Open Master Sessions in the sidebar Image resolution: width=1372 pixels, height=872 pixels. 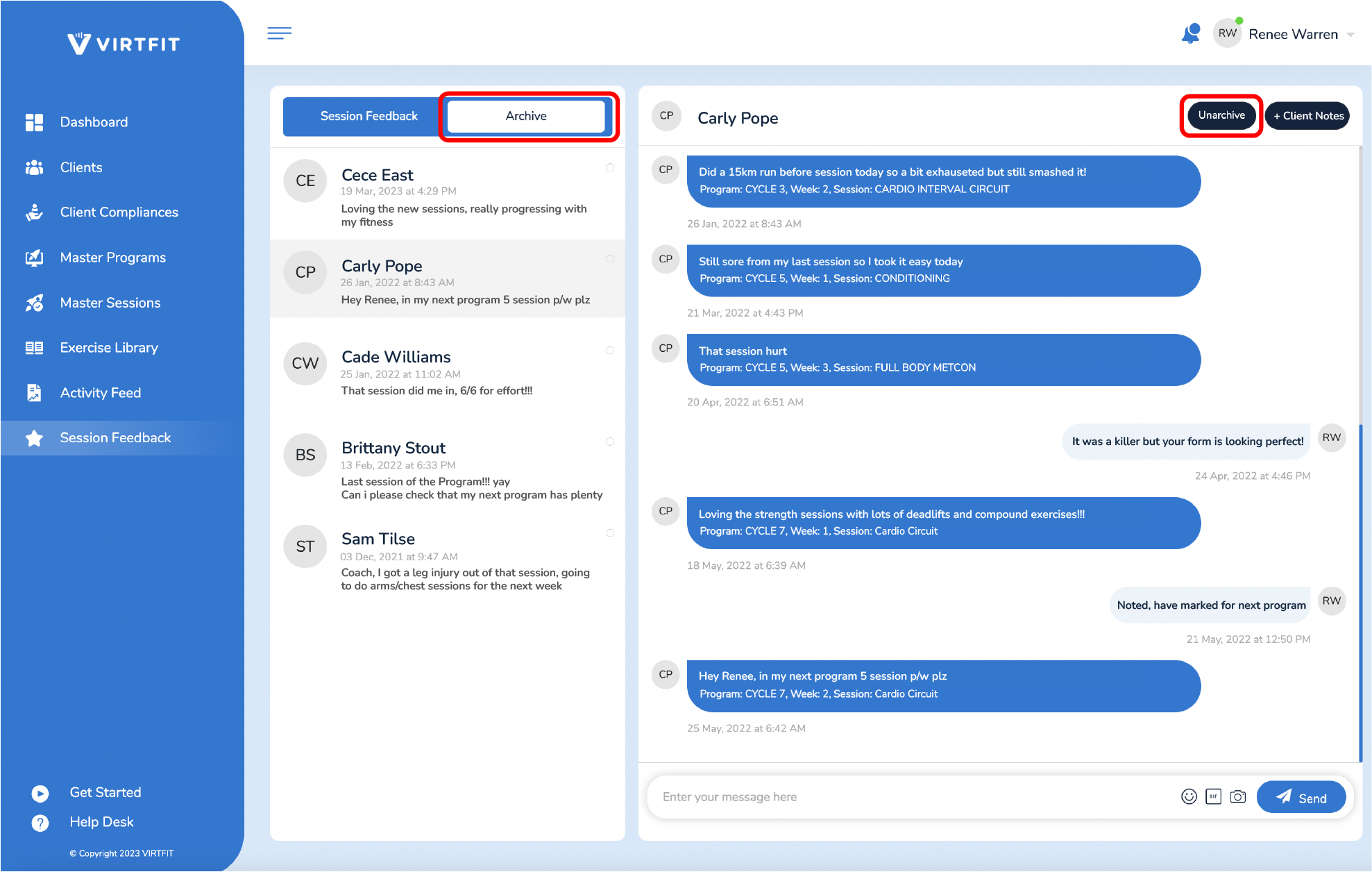(x=110, y=303)
